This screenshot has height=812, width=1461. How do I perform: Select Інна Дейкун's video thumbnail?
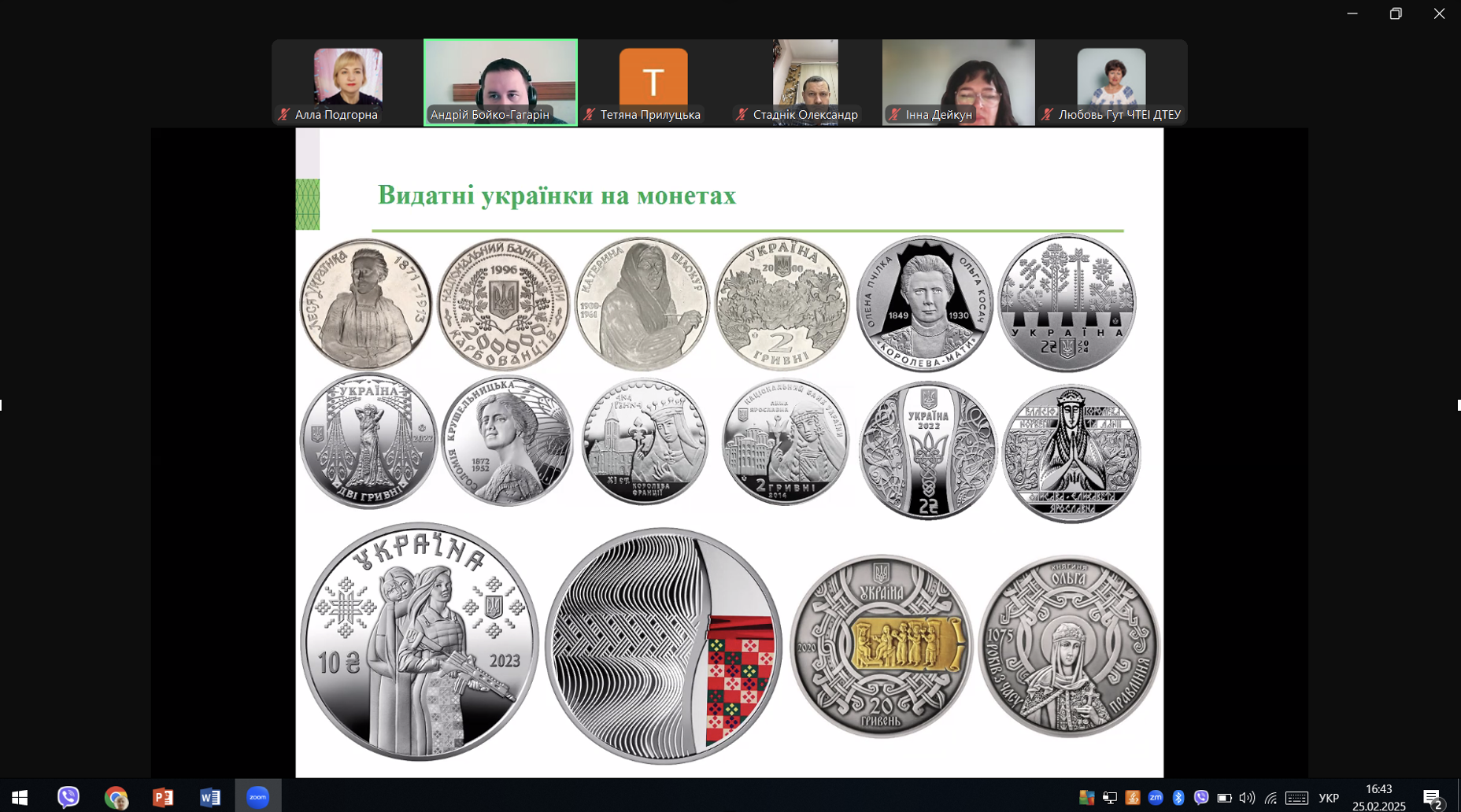click(958, 82)
